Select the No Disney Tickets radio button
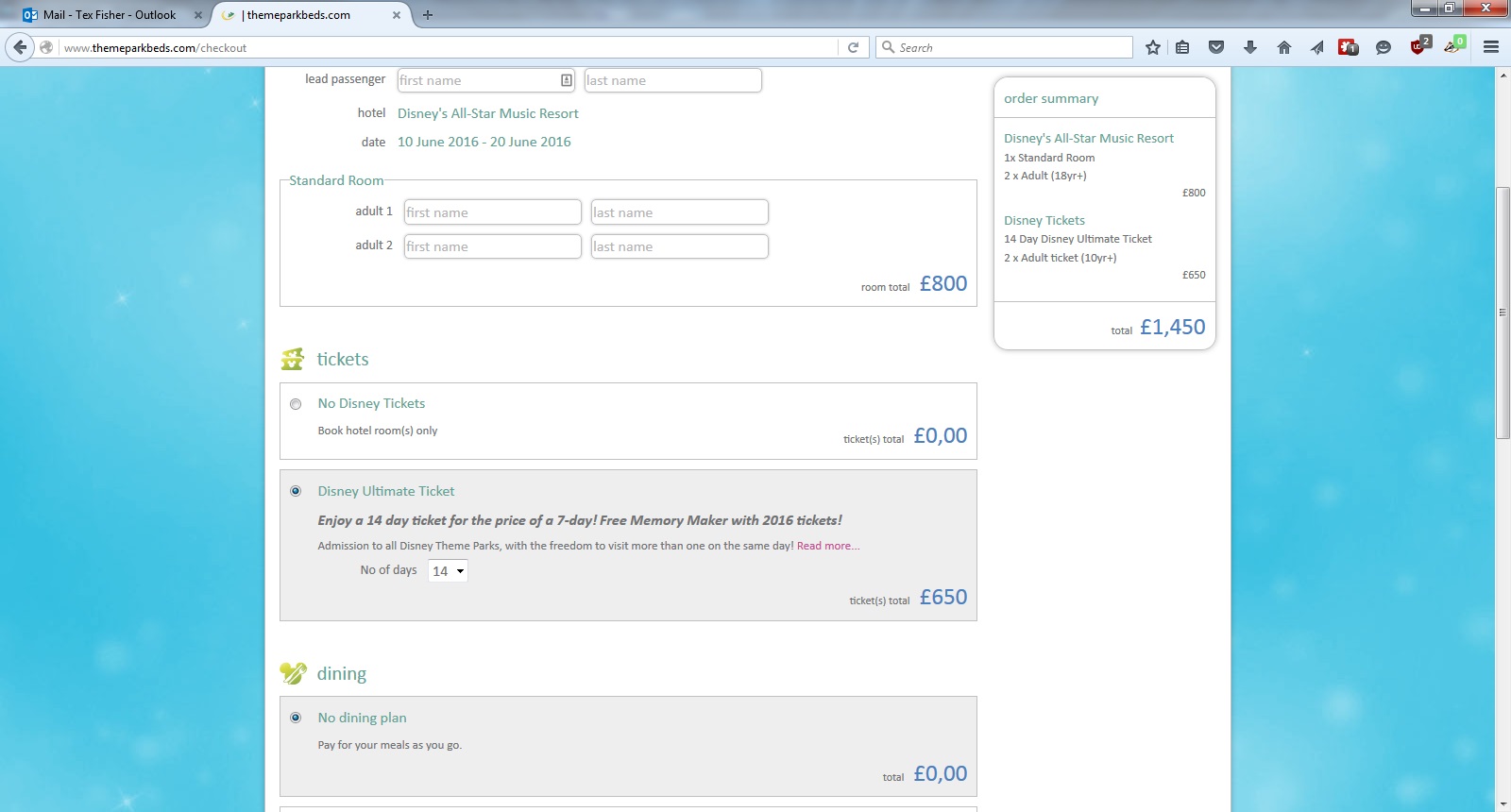Image resolution: width=1511 pixels, height=812 pixels. [x=296, y=404]
